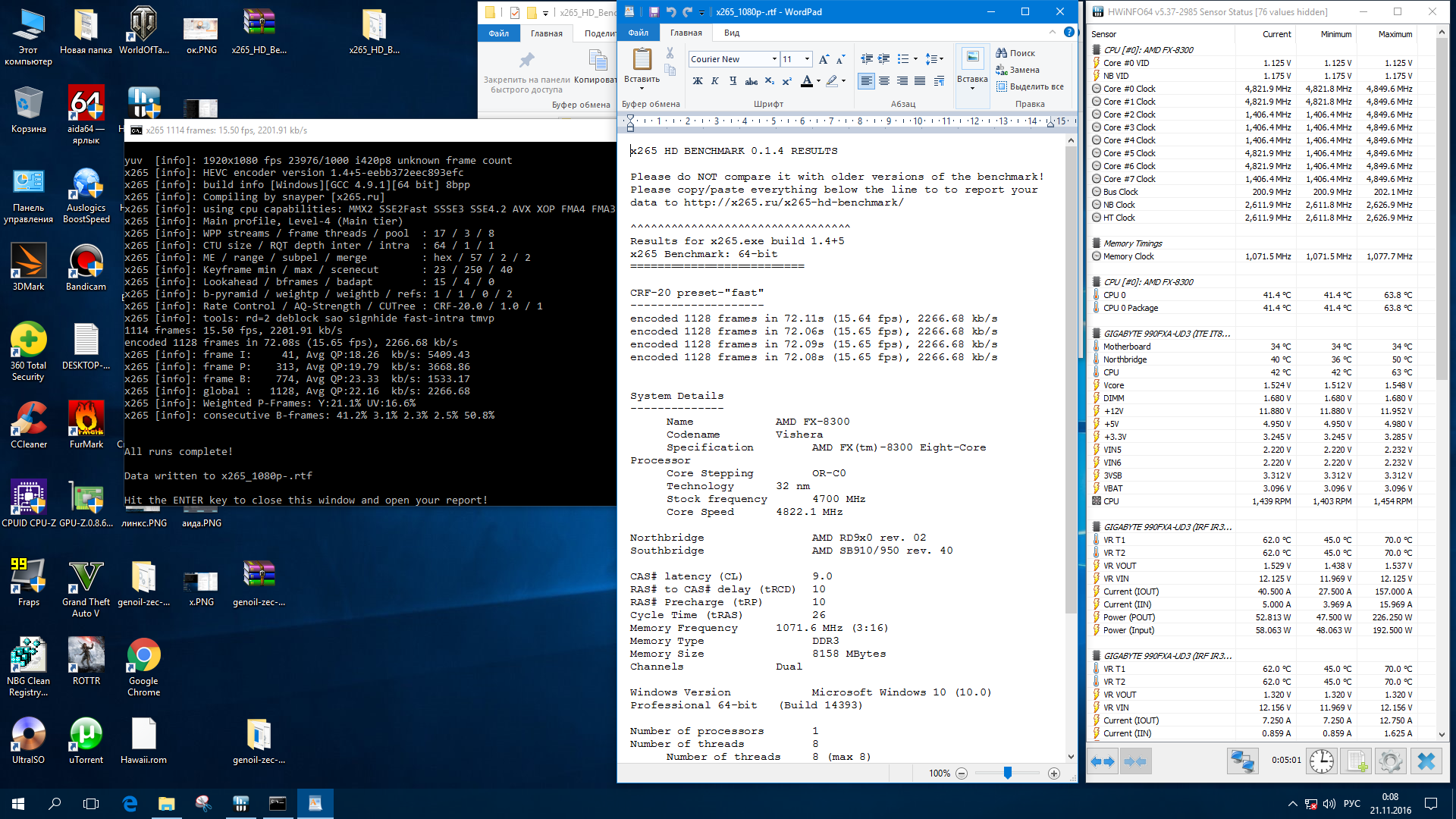Open HWiNFO sensor settings gear
The image size is (1456, 819).
pyautogui.click(x=1390, y=761)
